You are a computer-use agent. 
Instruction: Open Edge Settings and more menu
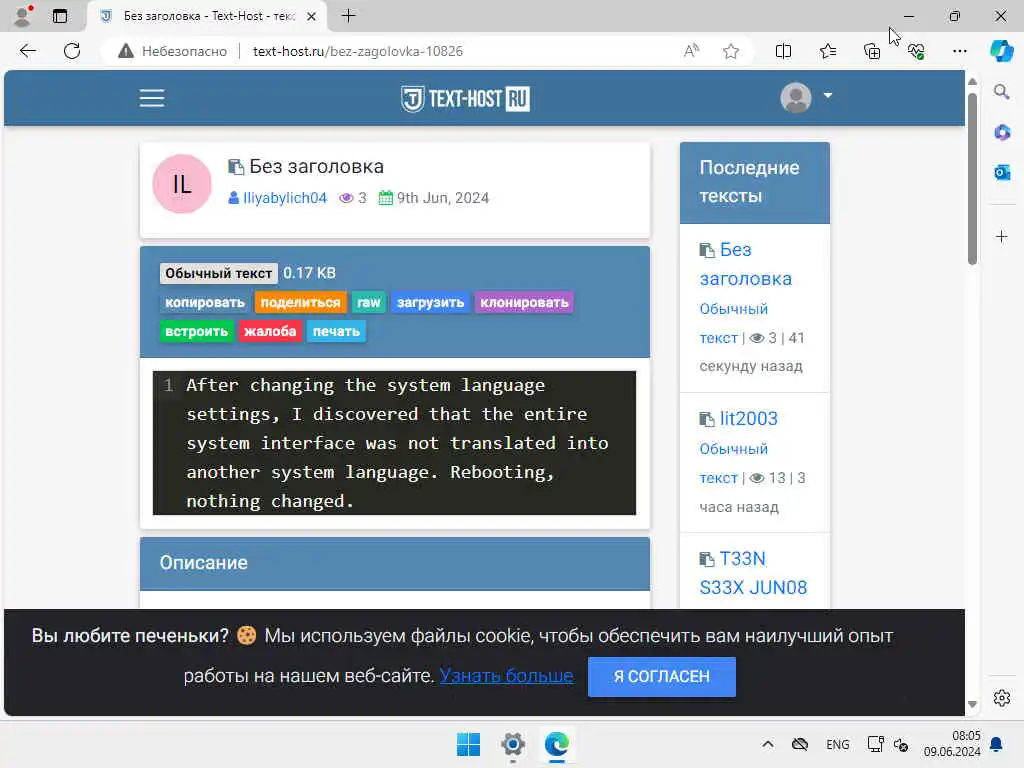point(959,51)
